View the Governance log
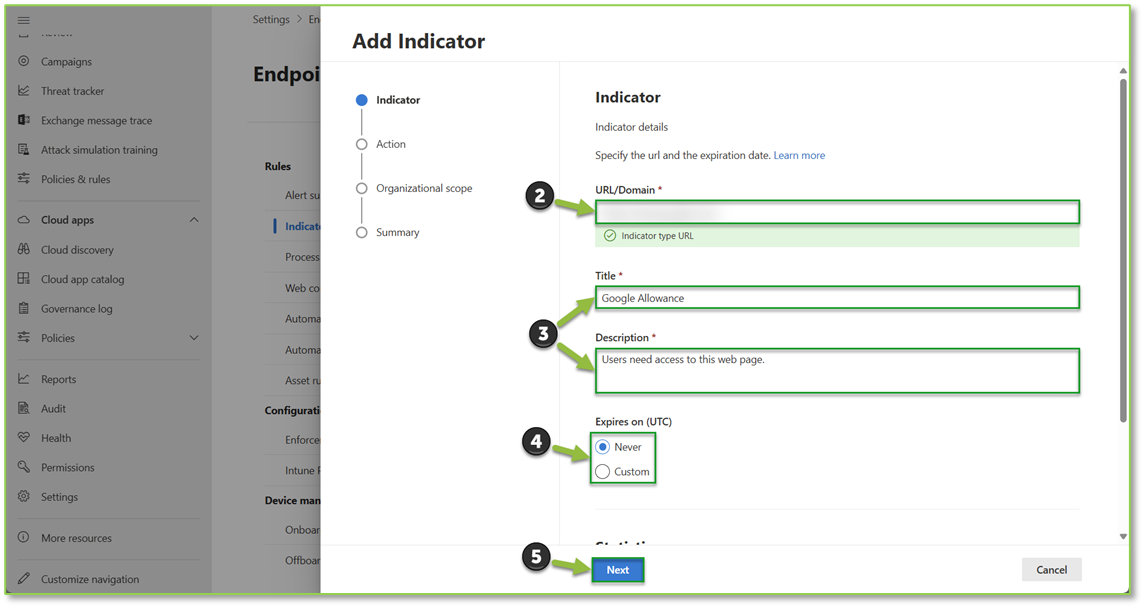The image size is (1144, 608). coord(77,308)
